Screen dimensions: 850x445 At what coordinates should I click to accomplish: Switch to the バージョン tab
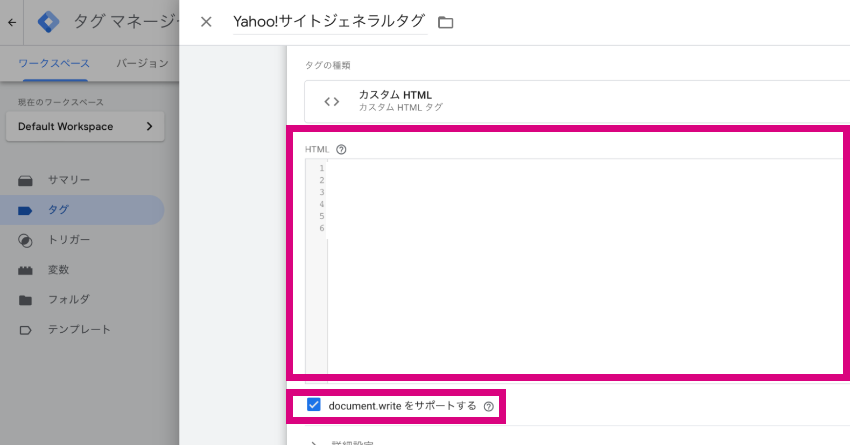coord(142,63)
